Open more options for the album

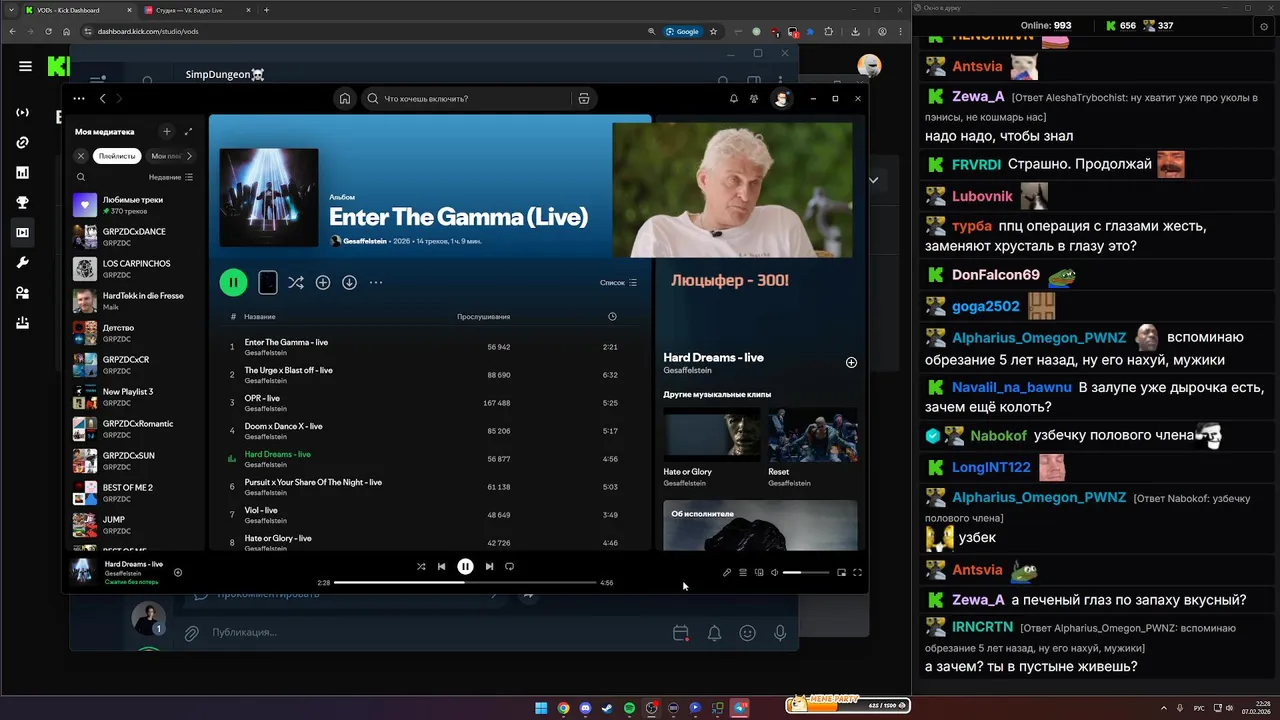click(x=376, y=283)
